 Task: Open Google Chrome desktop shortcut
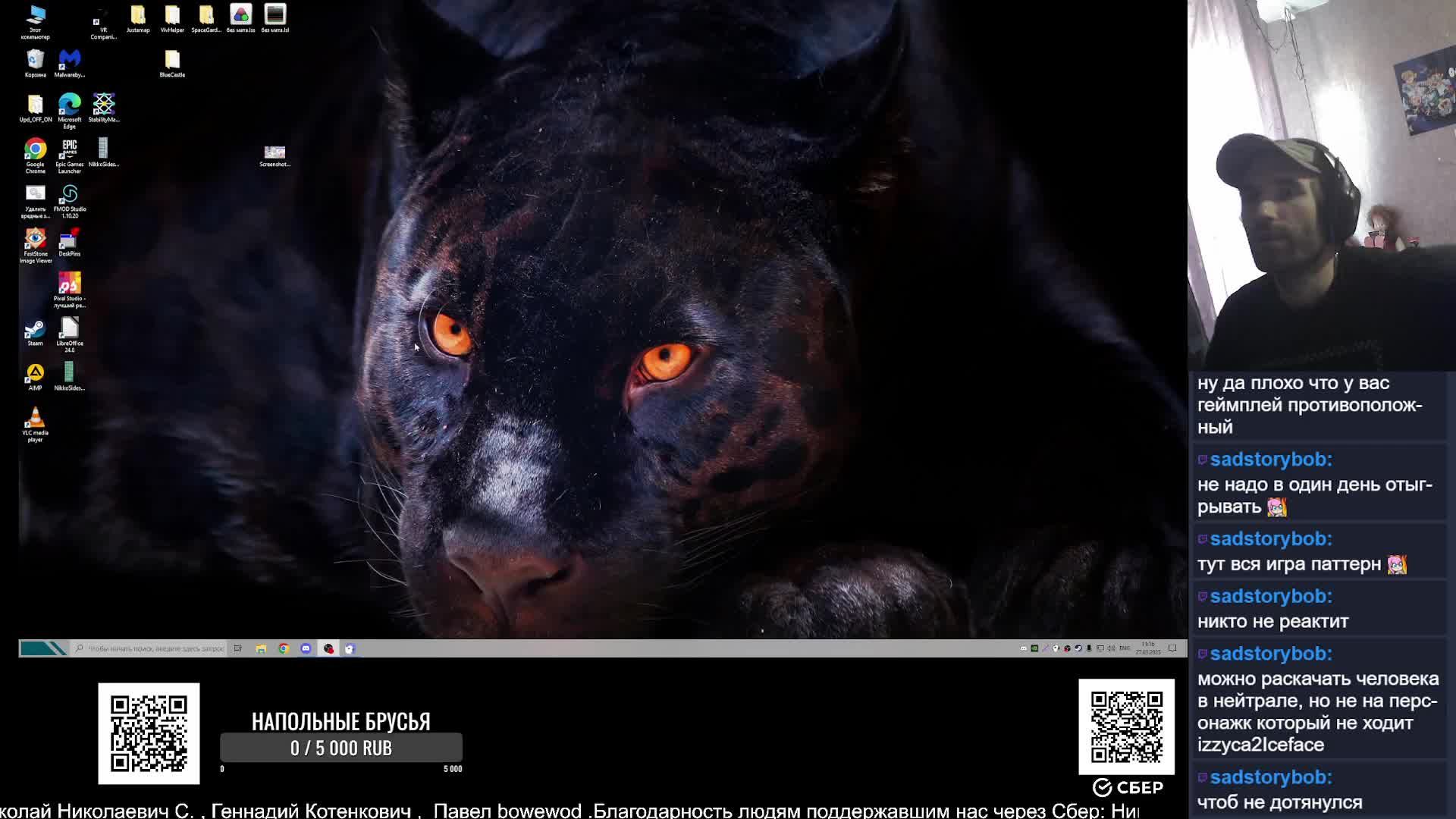[35, 149]
